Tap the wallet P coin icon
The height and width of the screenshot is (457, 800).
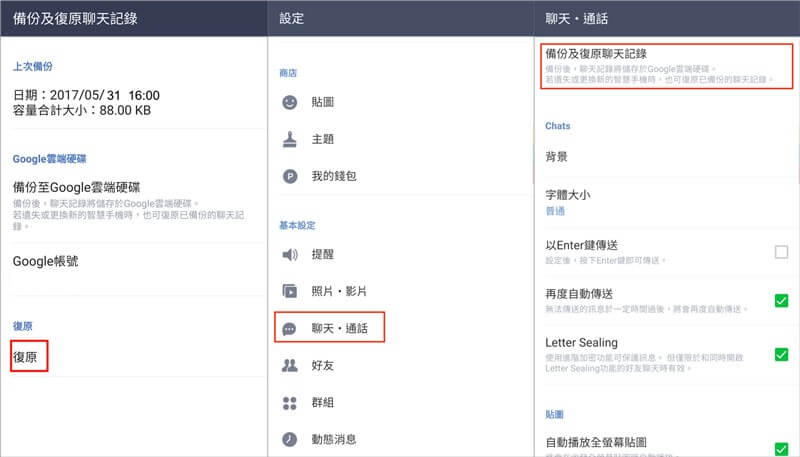290,176
